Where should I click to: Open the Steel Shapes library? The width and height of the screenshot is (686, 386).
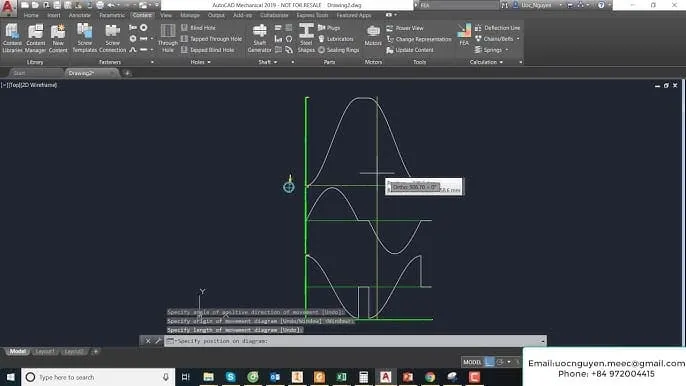306,39
